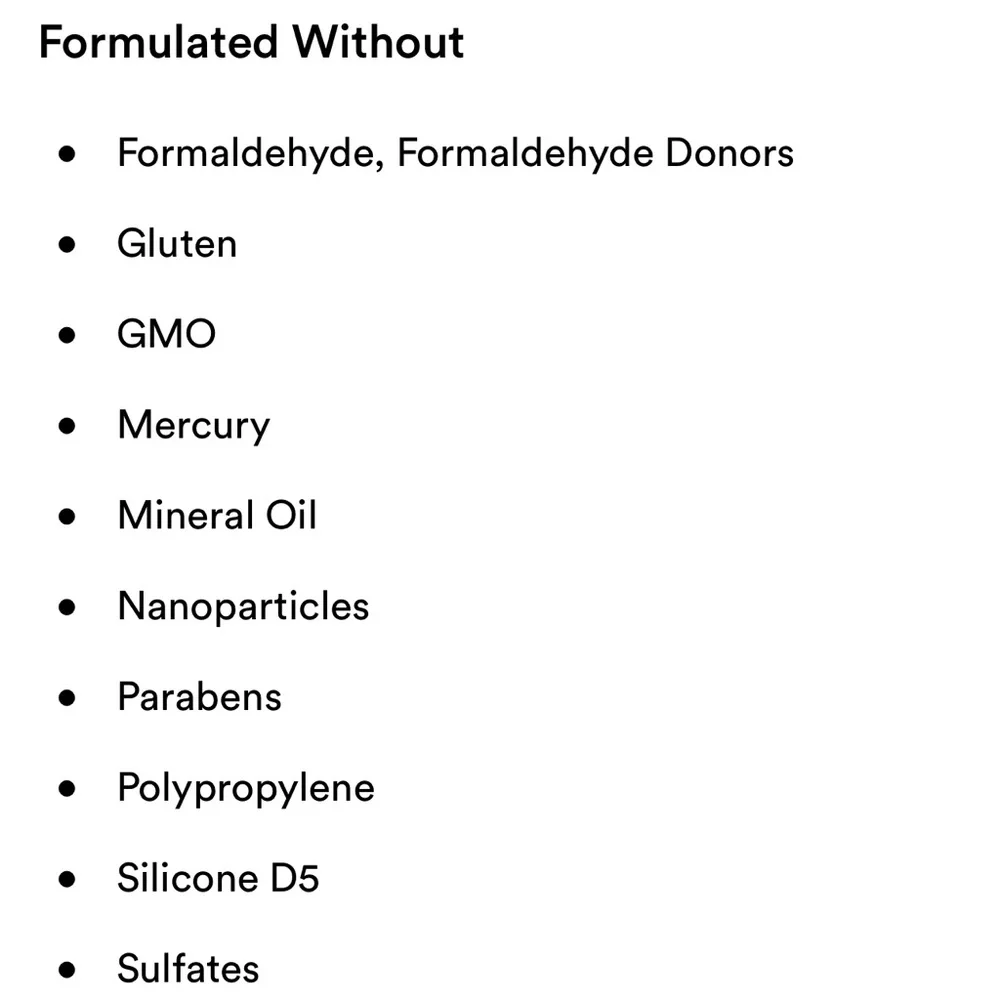Image resolution: width=1000 pixels, height=1000 pixels.
Task: Click the bullet beside Parabens
Action: (x=67, y=698)
